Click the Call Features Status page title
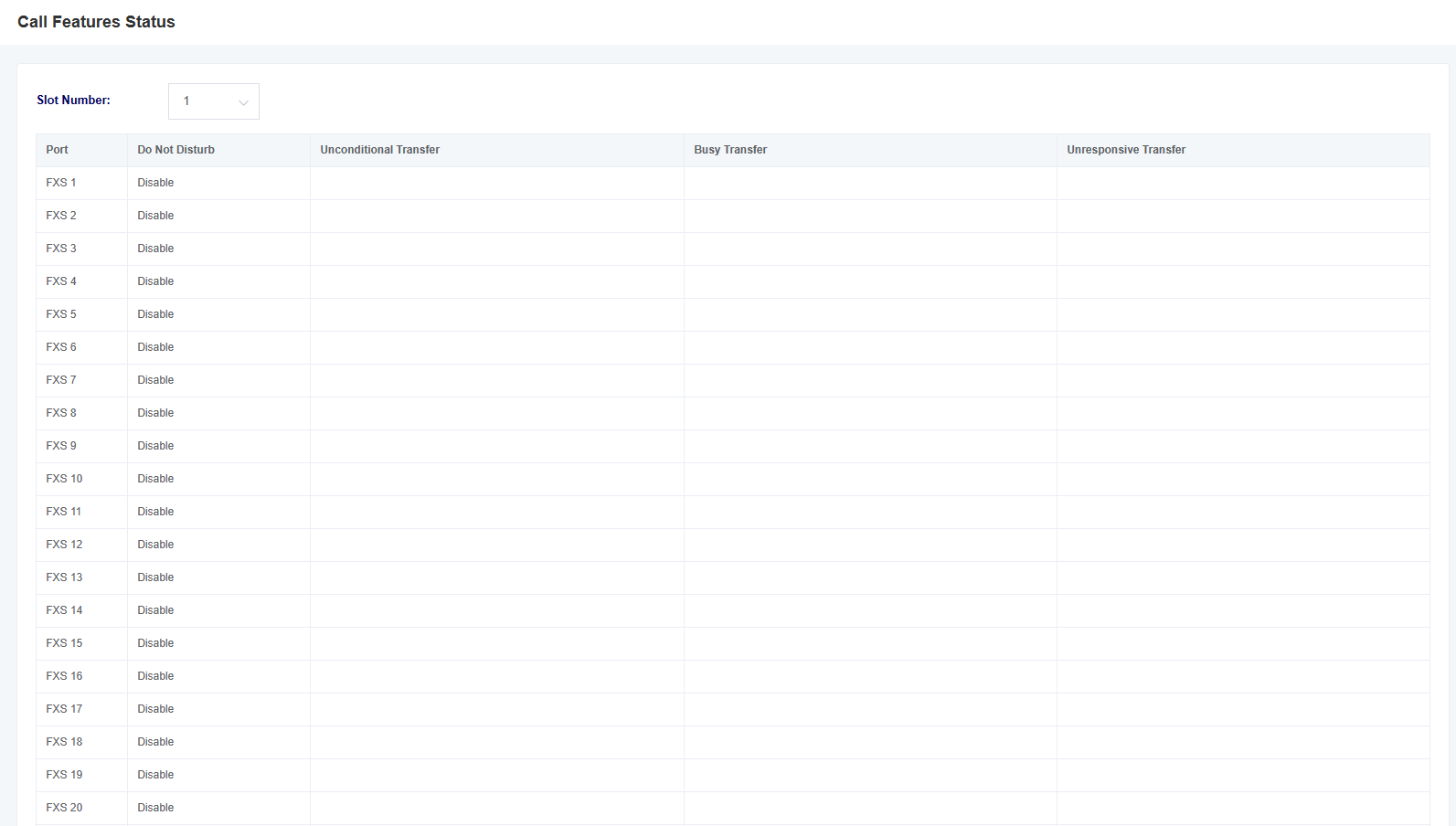Screen dimensions: 1456x826 [x=96, y=22]
